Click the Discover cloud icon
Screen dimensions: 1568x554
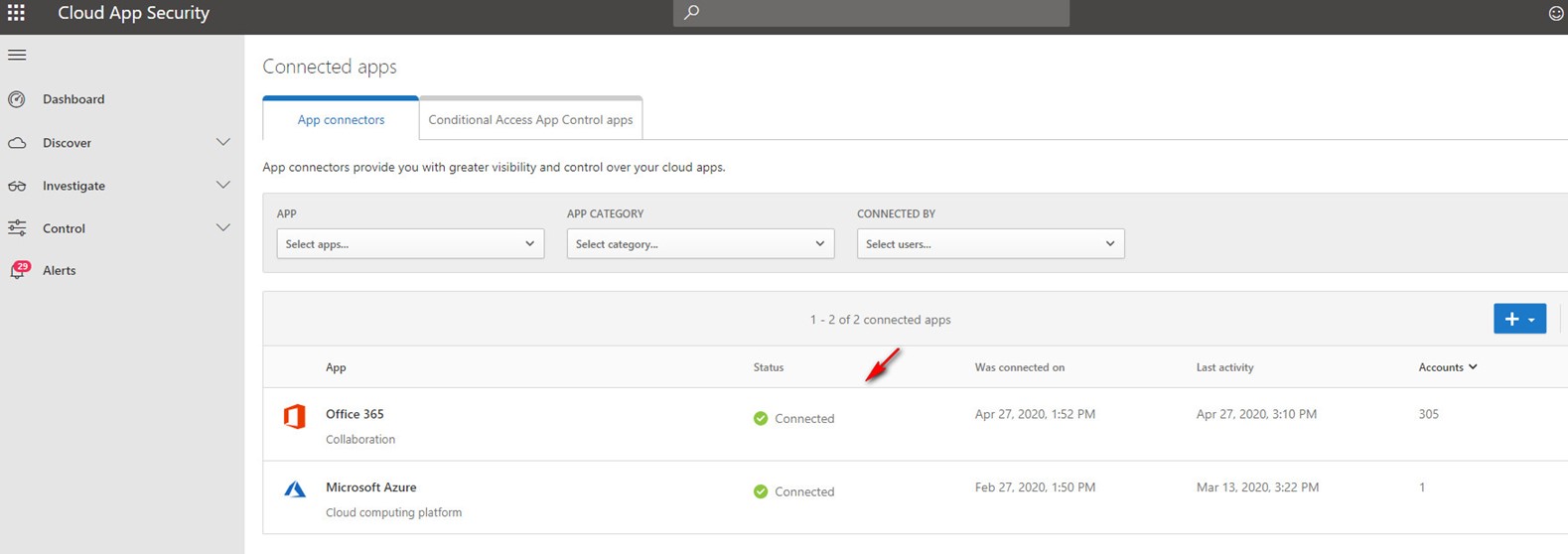tap(17, 143)
